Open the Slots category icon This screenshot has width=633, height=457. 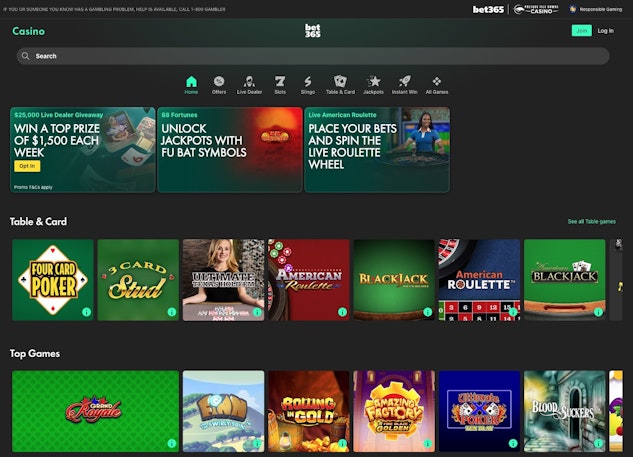tap(280, 81)
